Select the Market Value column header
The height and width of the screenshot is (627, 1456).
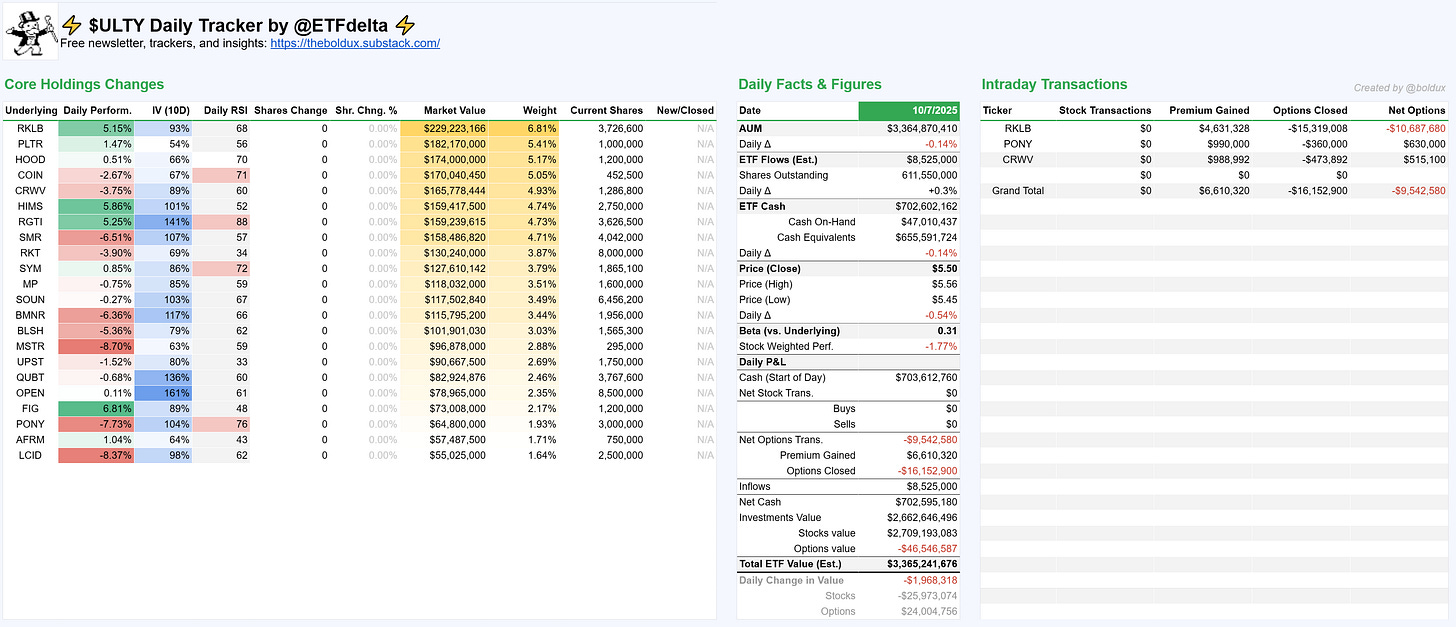(x=455, y=110)
